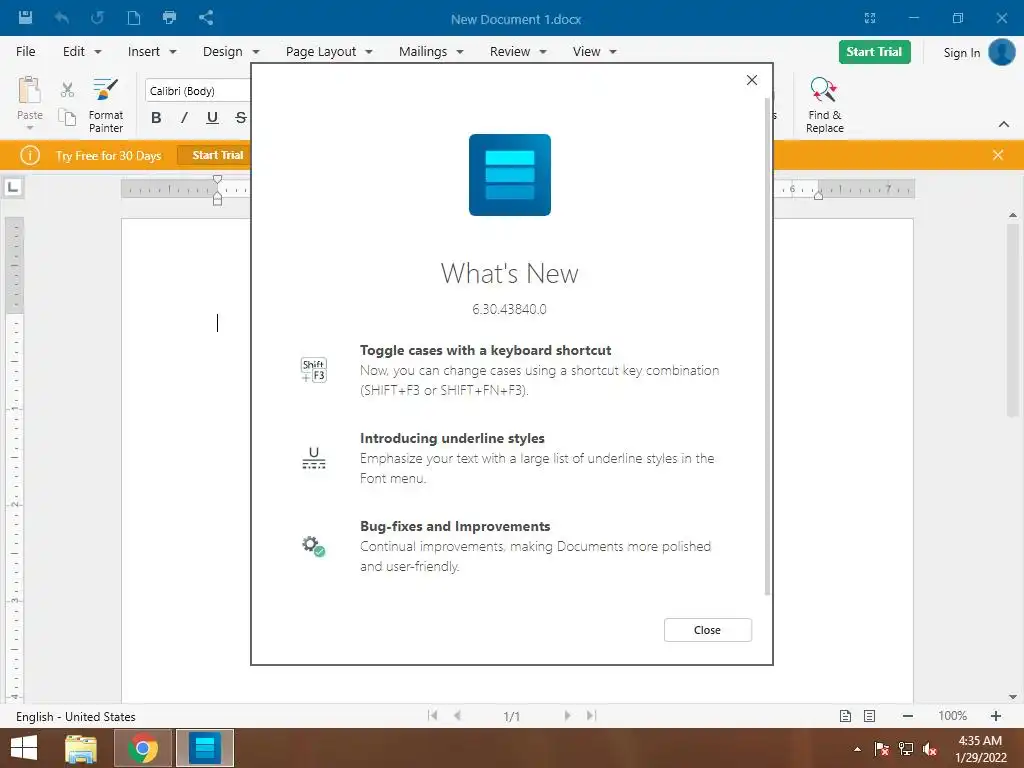This screenshot has width=1024, height=768.
Task: Click the app logo in What's New dialog
Action: point(509,175)
